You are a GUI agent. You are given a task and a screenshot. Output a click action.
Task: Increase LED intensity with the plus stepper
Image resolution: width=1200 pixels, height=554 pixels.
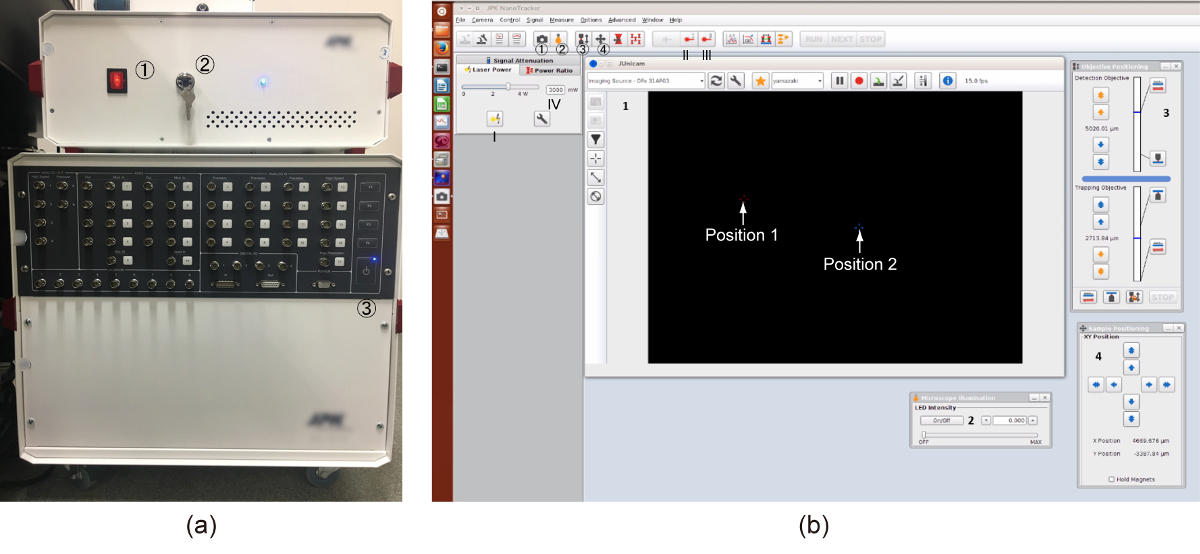tap(1033, 421)
